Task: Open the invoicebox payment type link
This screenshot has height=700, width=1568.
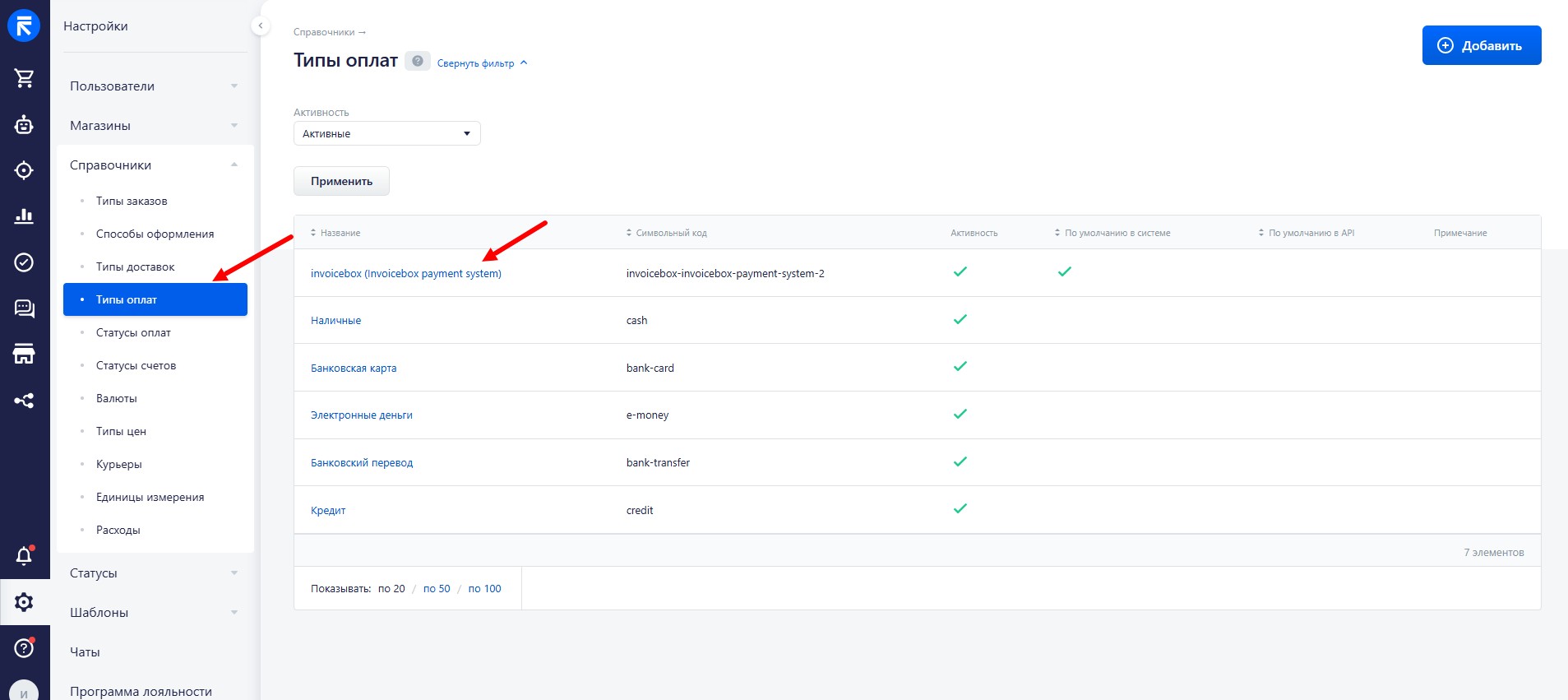Action: pyautogui.click(x=406, y=273)
